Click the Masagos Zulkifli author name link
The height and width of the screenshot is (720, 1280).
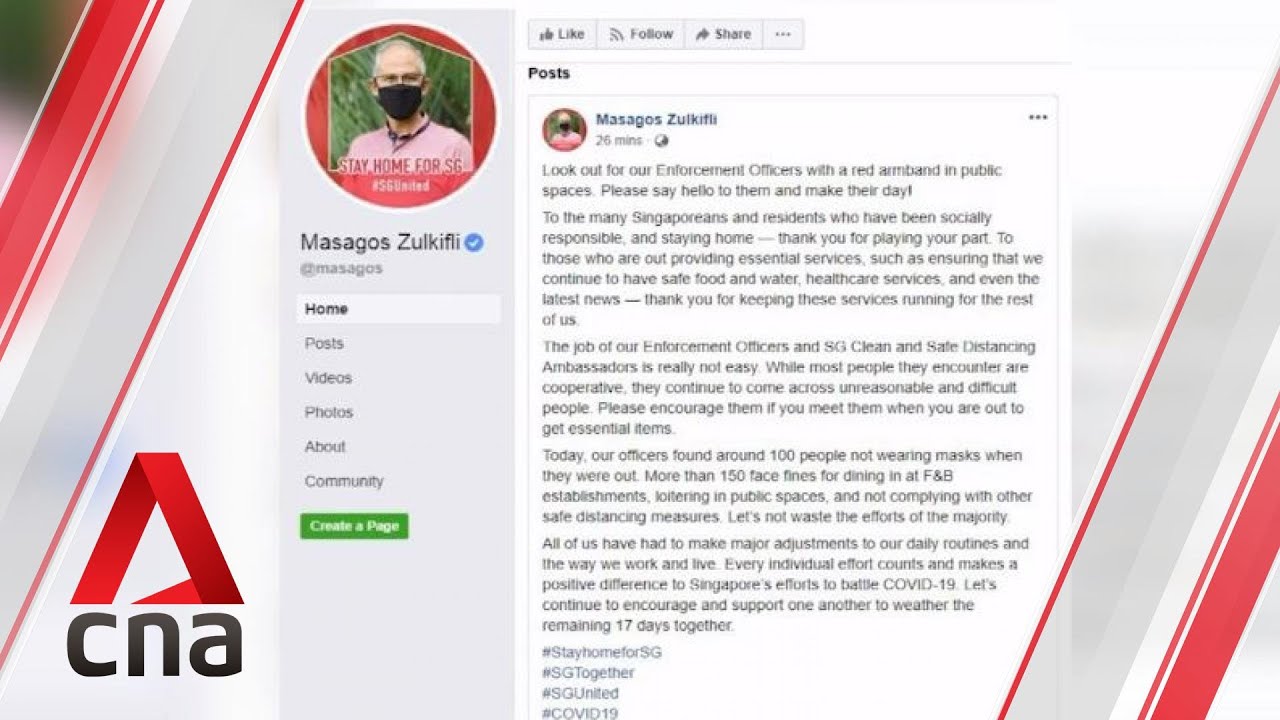(x=656, y=119)
